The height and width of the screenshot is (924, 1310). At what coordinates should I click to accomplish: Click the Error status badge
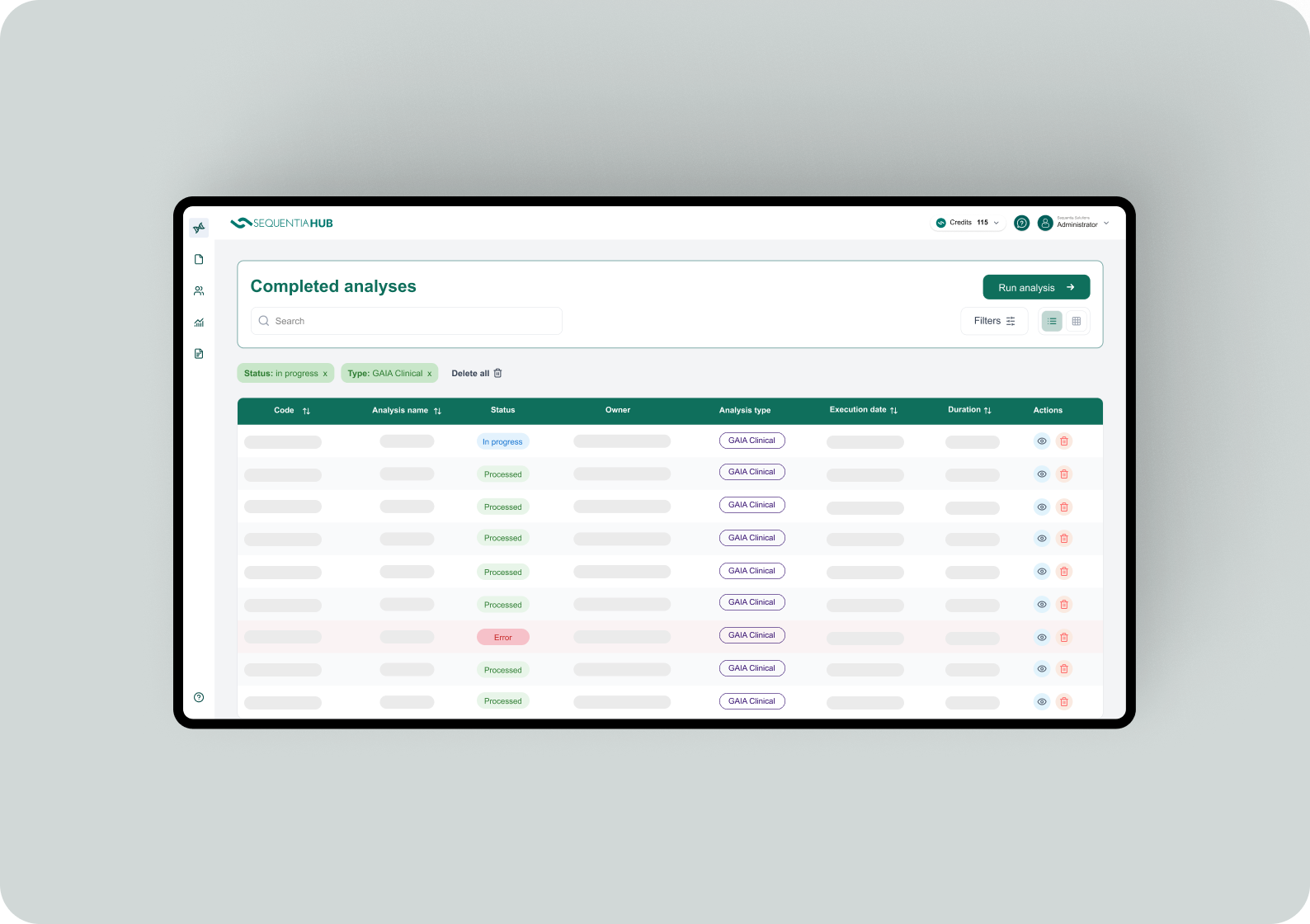(503, 638)
